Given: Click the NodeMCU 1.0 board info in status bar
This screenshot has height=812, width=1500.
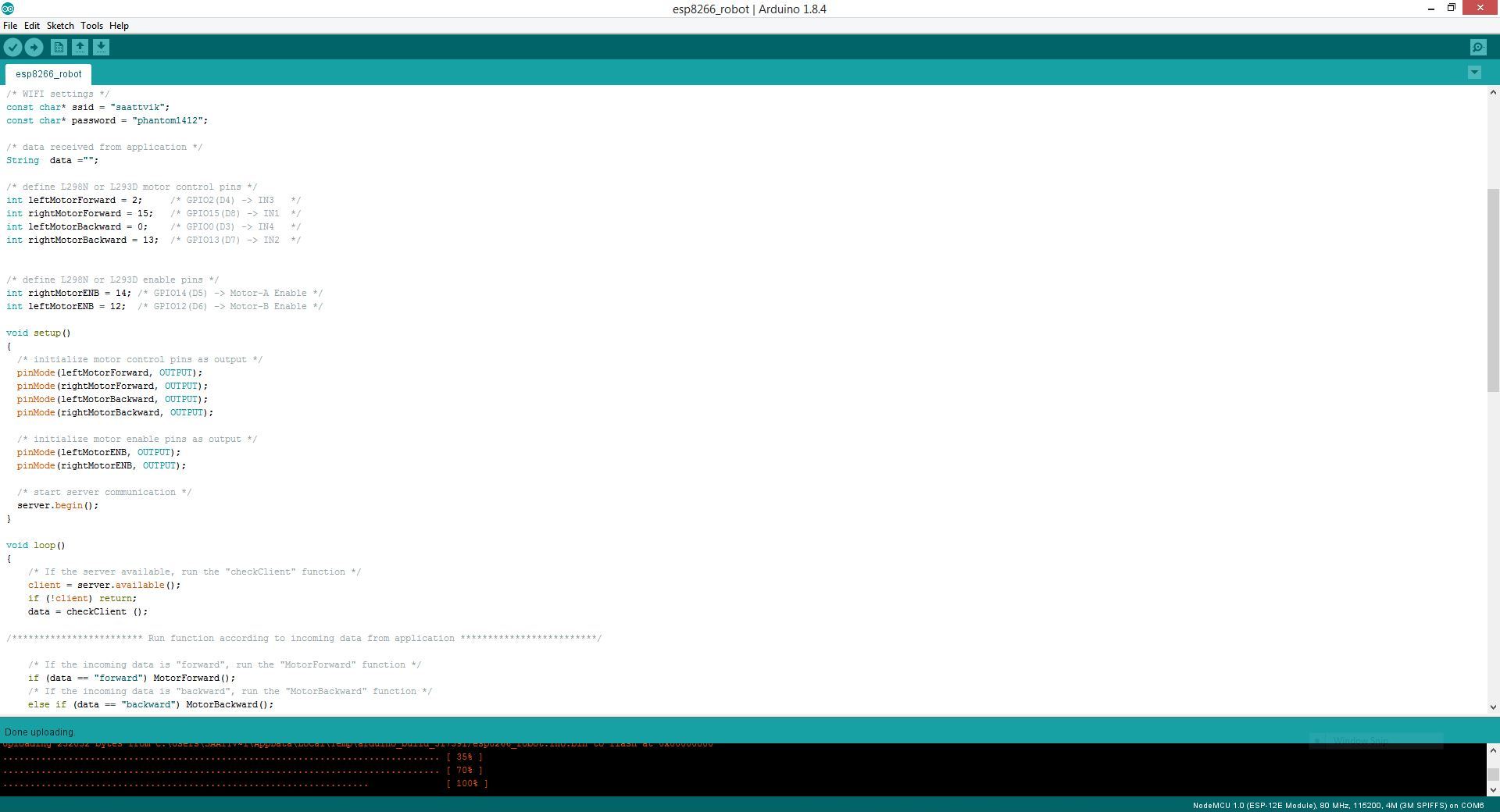Looking at the screenshot, I should 1337,805.
